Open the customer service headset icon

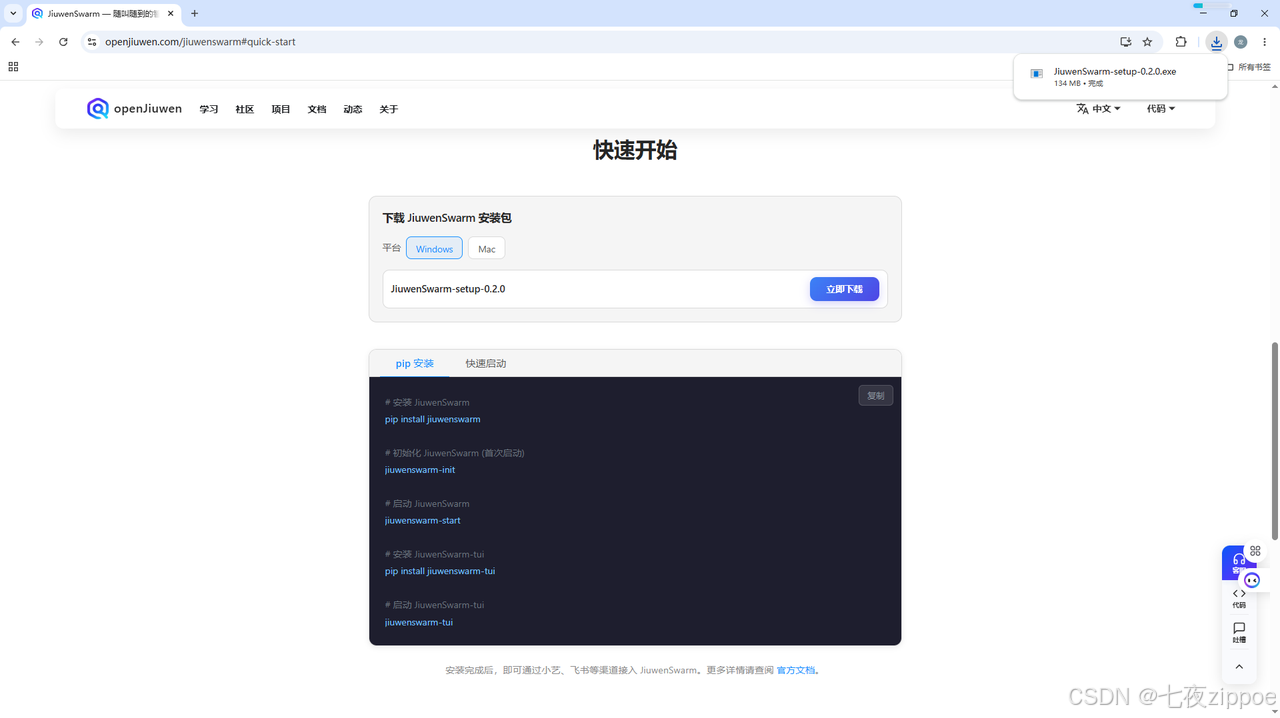1239,561
